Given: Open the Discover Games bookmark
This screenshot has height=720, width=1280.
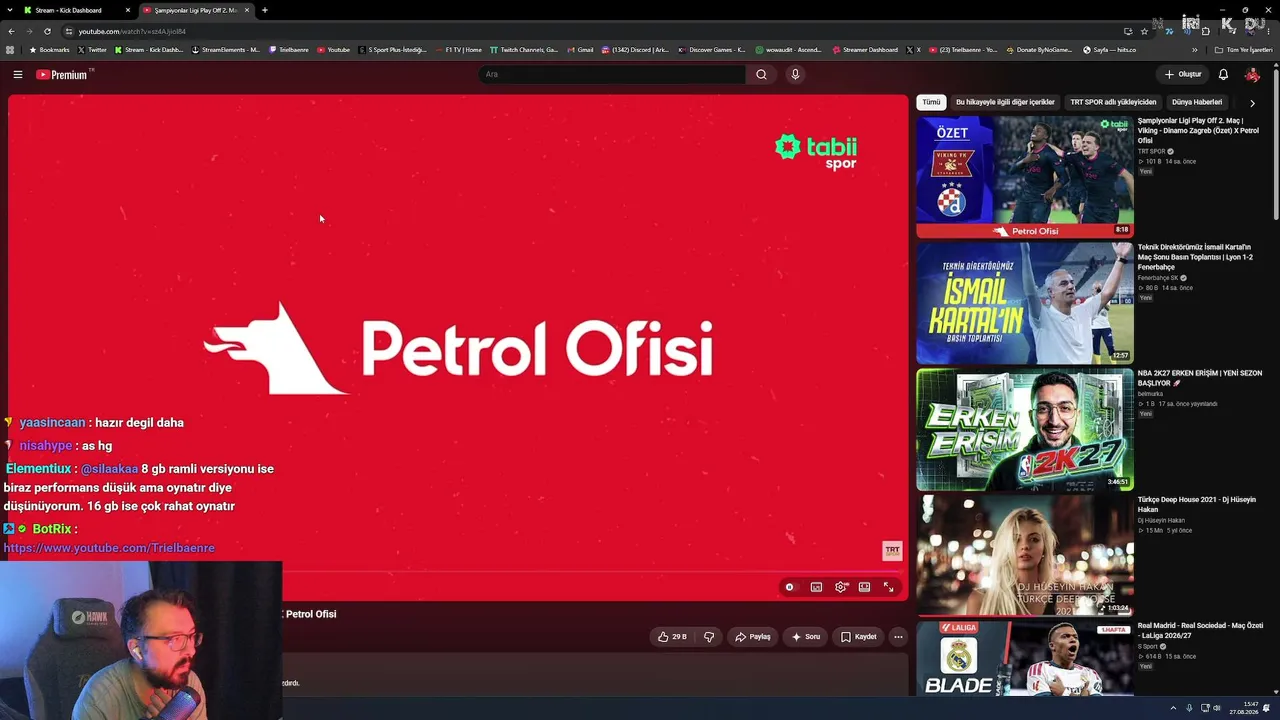Looking at the screenshot, I should pyautogui.click(x=712, y=50).
